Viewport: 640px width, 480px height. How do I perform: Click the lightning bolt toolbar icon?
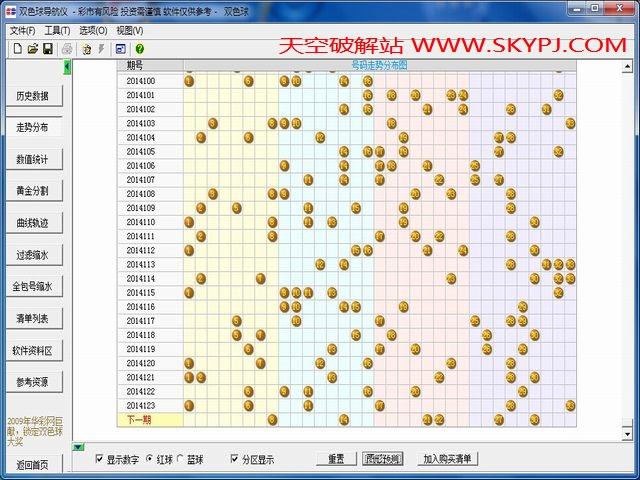point(101,48)
